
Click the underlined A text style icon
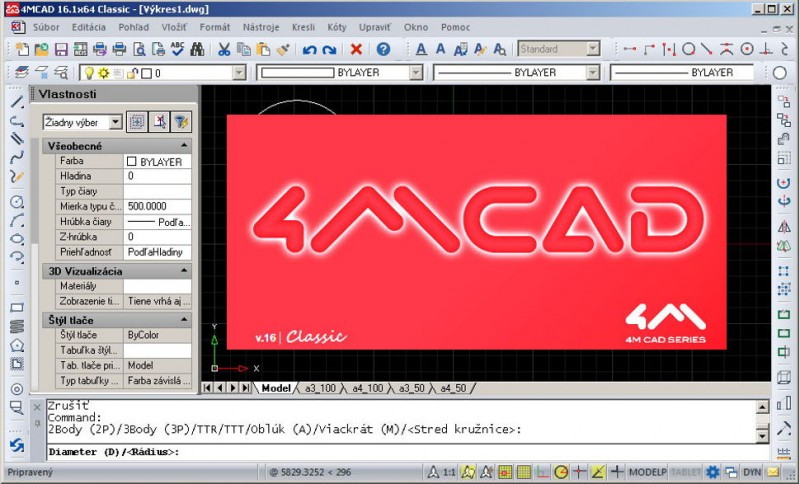pyautogui.click(x=421, y=49)
